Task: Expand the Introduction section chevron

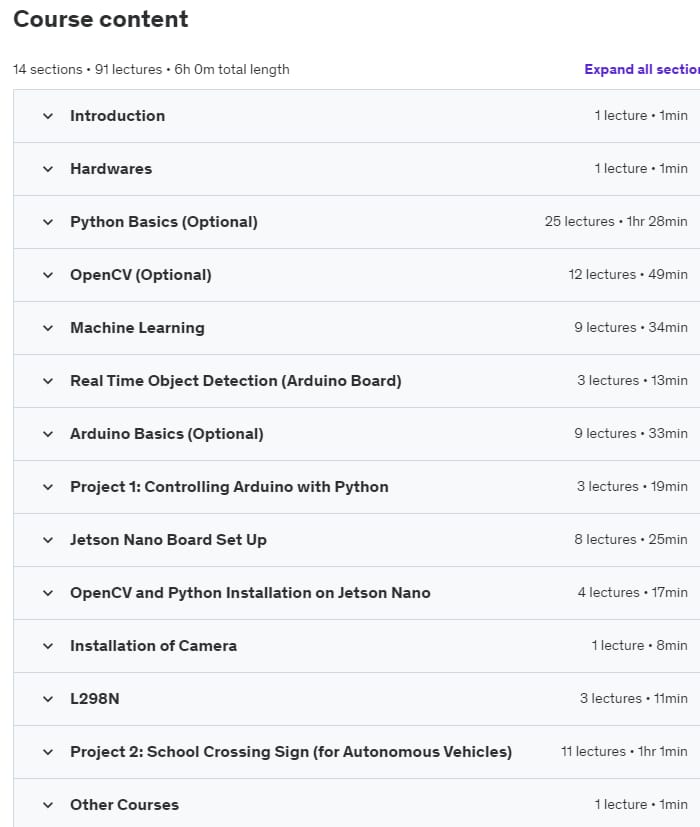Action: (x=48, y=116)
